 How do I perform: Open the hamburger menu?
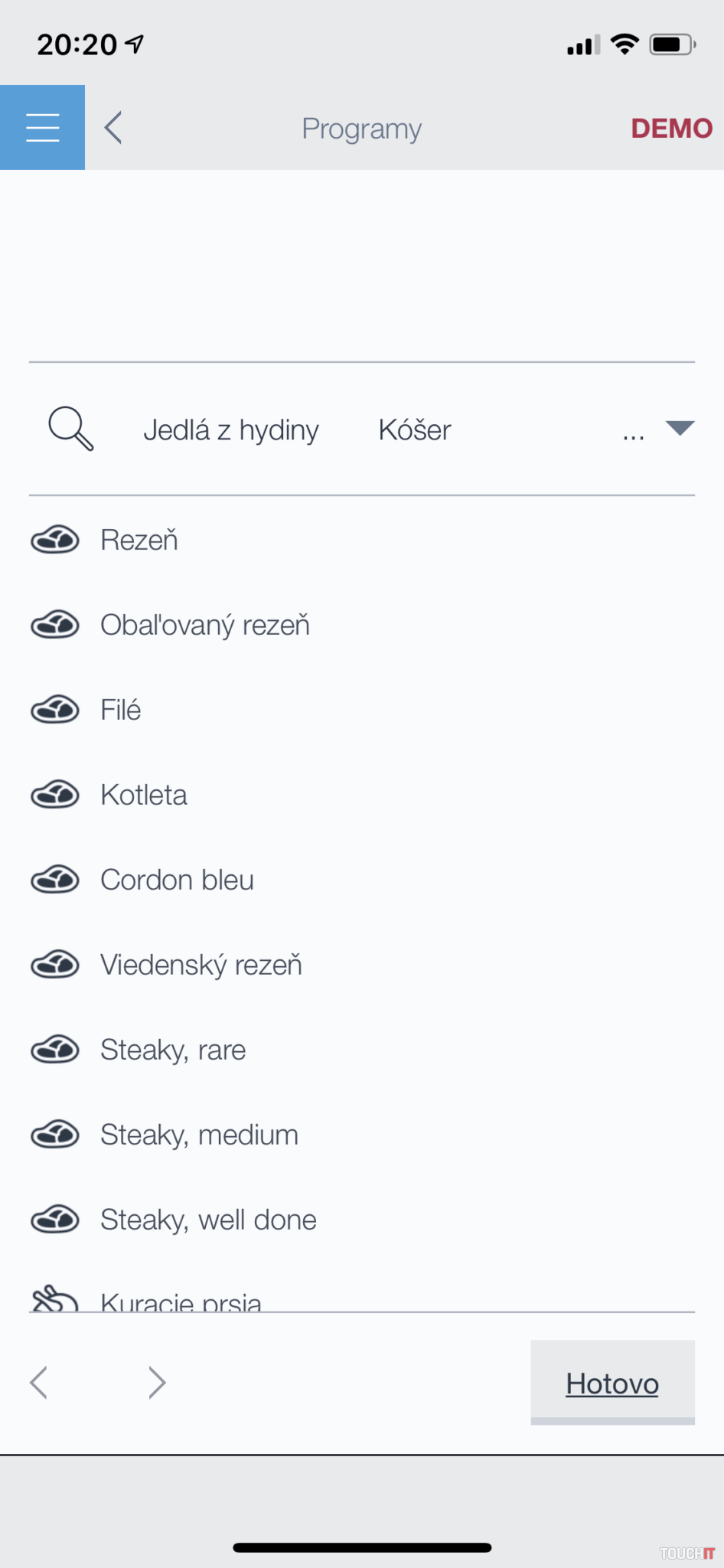[42, 127]
